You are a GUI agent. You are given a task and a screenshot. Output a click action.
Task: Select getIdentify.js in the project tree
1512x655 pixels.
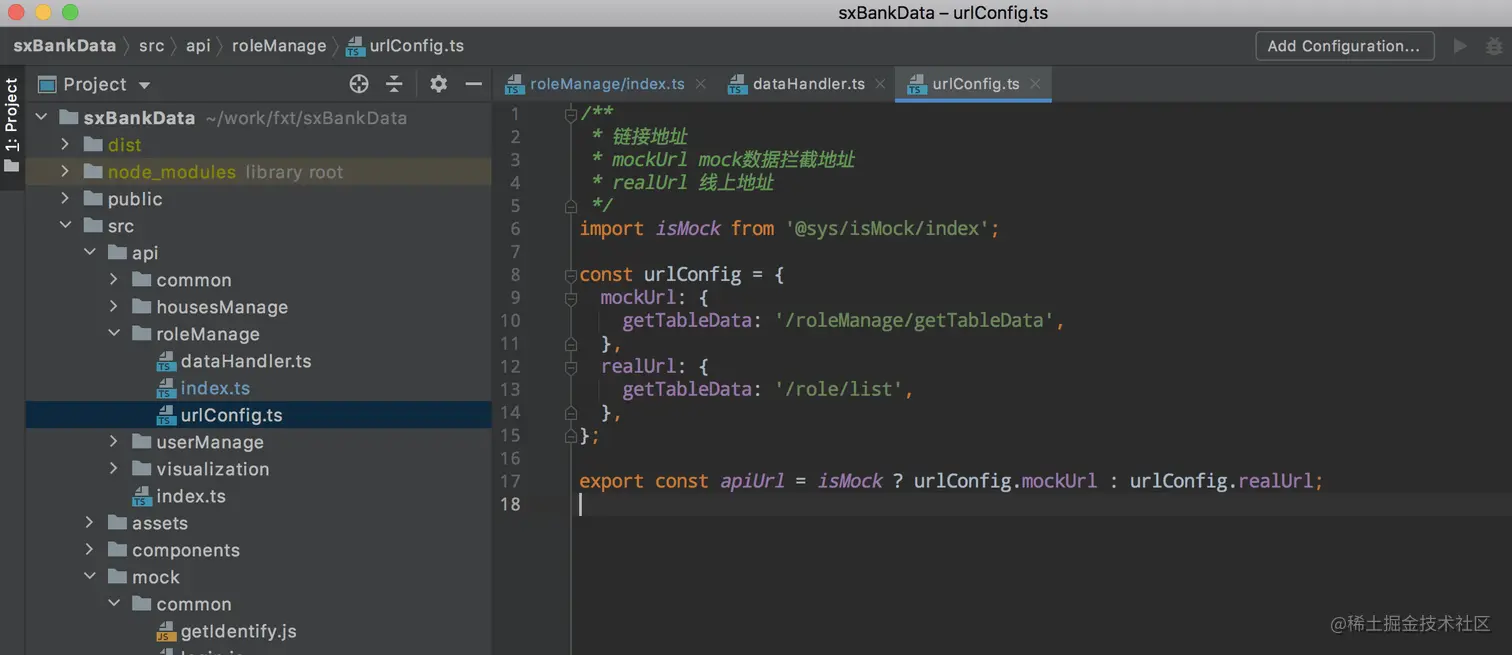238,632
